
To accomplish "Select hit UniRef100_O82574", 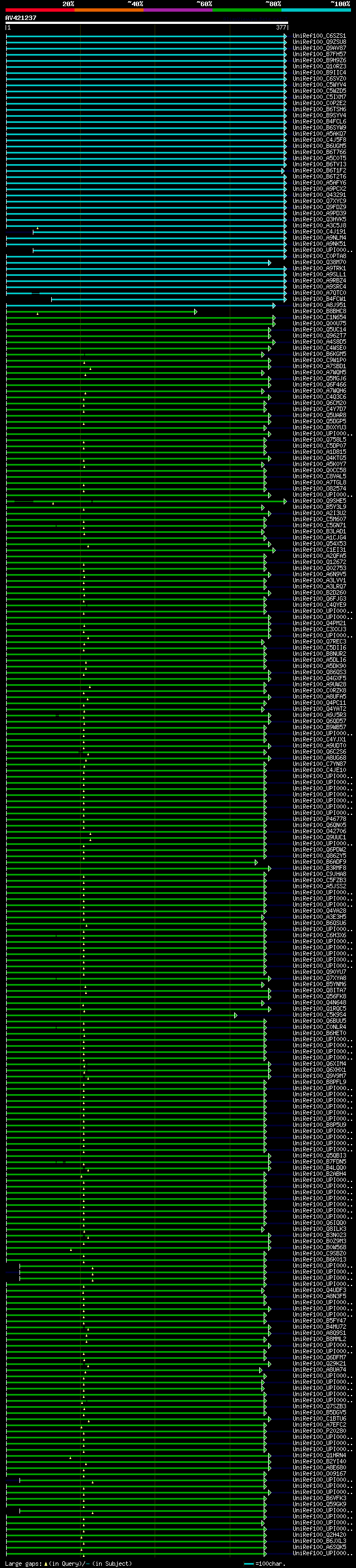I will coord(319,488).
